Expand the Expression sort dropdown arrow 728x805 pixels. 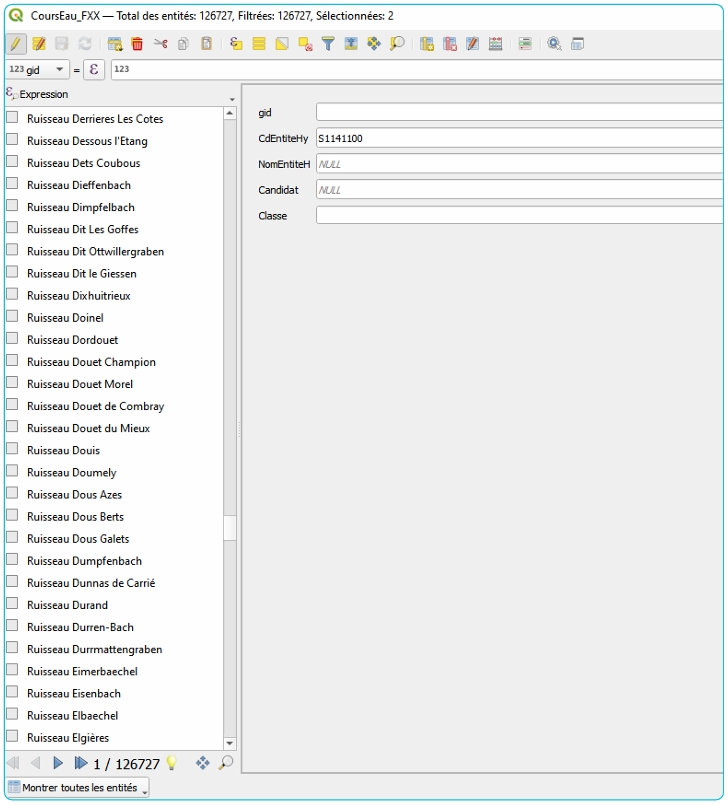point(232,99)
